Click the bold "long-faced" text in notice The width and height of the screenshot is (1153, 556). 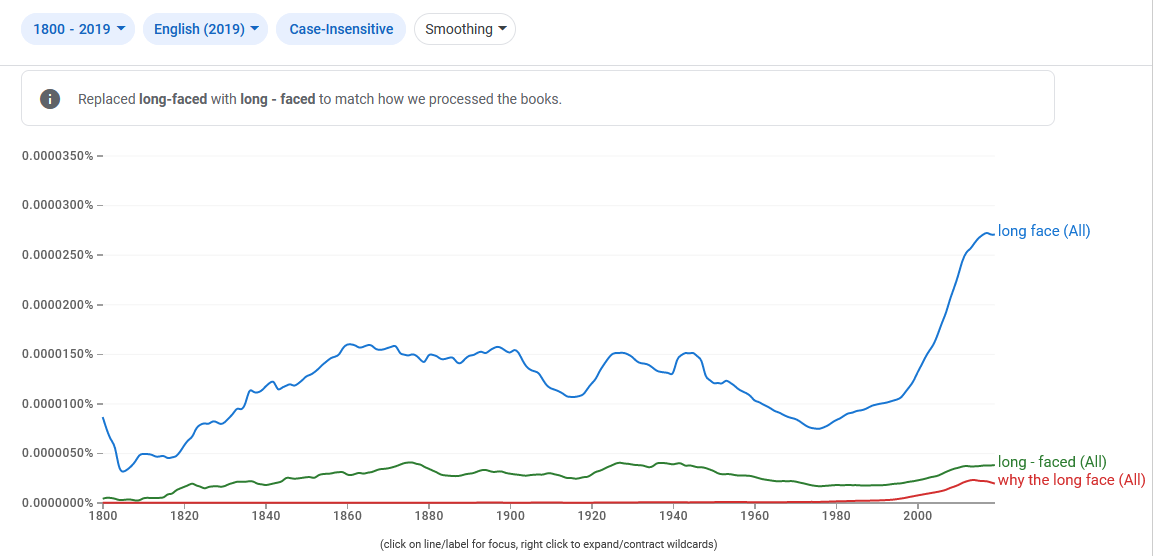pyautogui.click(x=173, y=99)
